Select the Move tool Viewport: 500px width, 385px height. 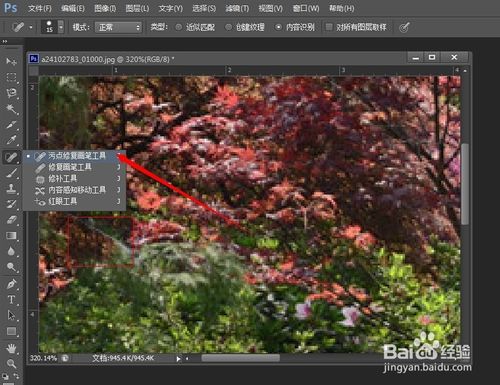tap(11, 61)
